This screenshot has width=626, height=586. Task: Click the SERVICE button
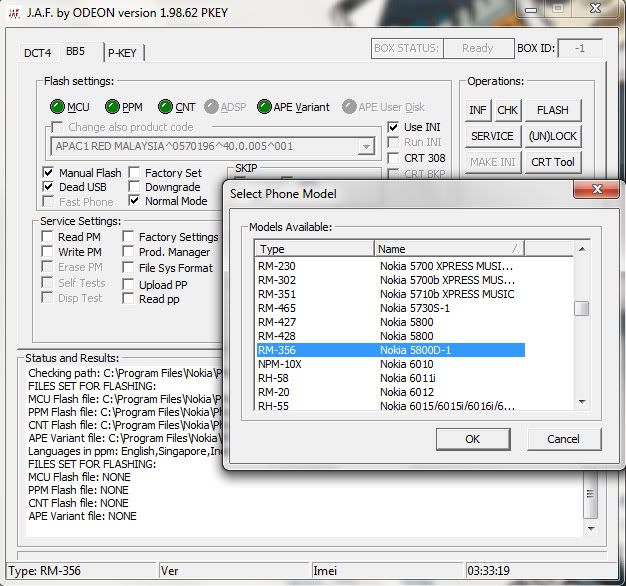tap(493, 136)
